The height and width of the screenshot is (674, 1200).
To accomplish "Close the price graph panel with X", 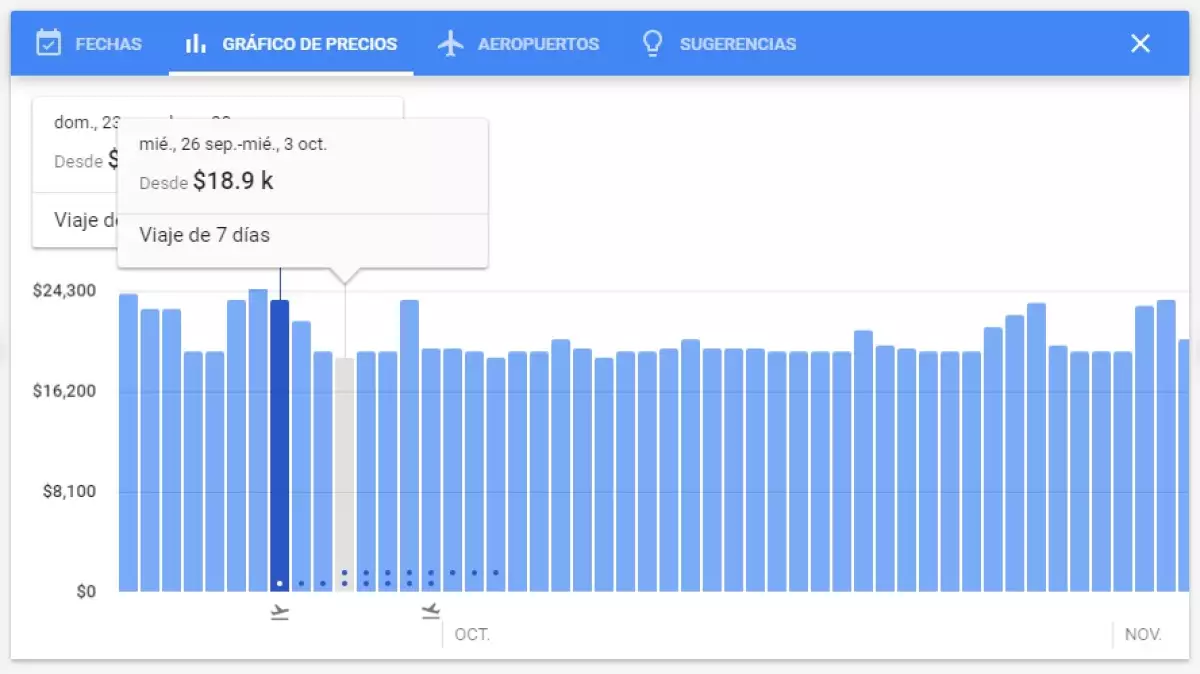I will (x=1140, y=43).
